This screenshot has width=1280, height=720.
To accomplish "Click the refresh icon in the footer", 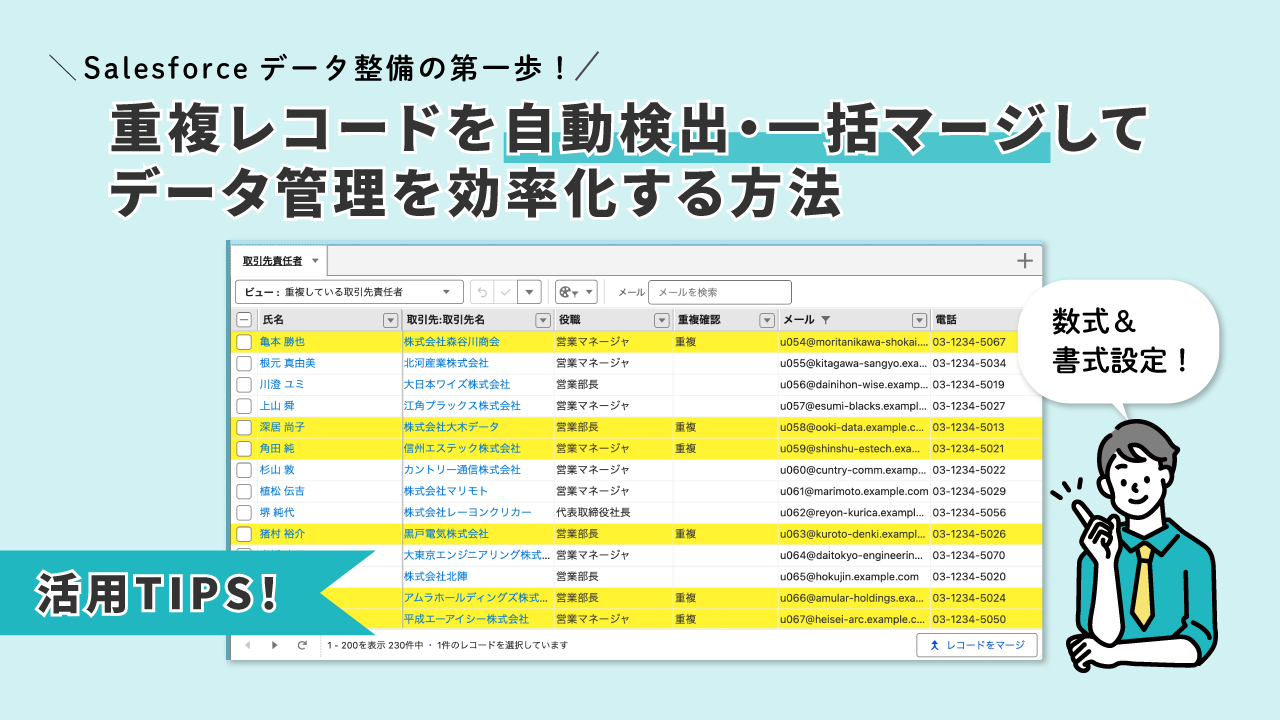I will [302, 645].
